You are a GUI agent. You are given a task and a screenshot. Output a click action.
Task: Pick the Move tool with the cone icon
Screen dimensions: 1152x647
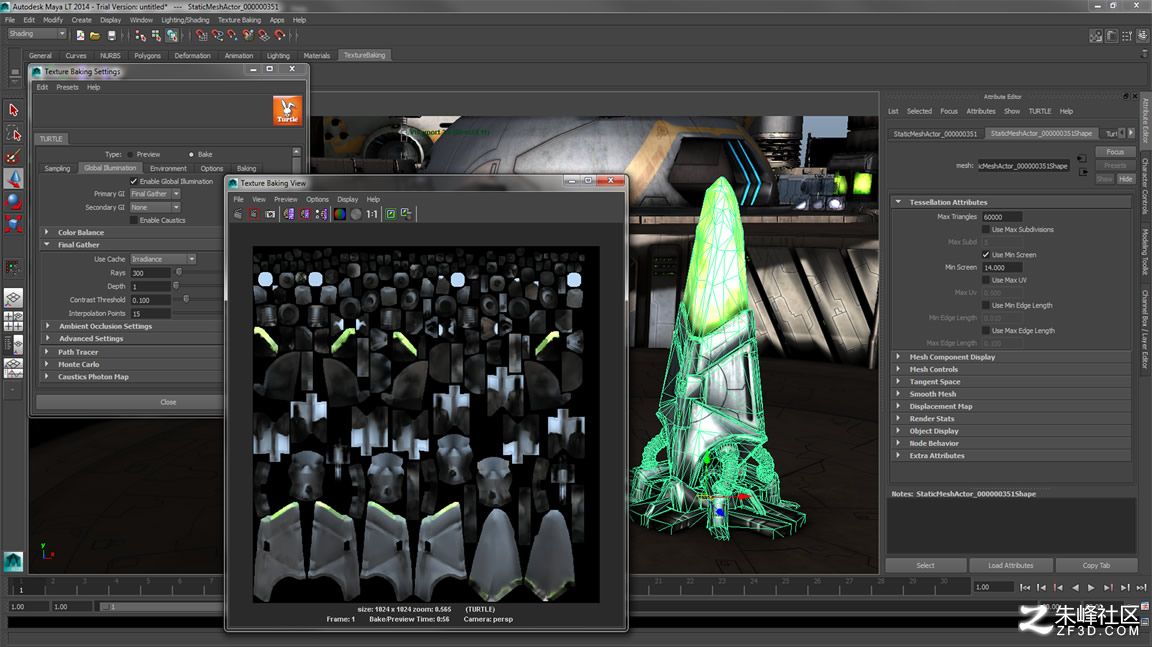[13, 178]
